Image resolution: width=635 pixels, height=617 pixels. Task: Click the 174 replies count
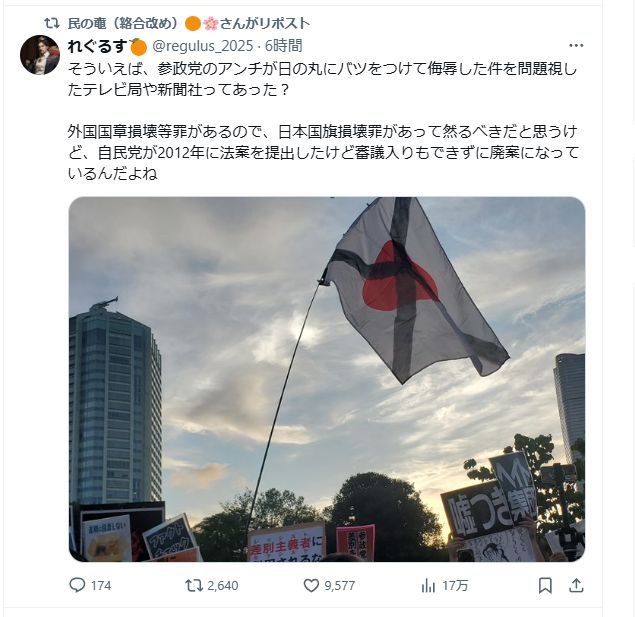pyautogui.click(x=101, y=586)
